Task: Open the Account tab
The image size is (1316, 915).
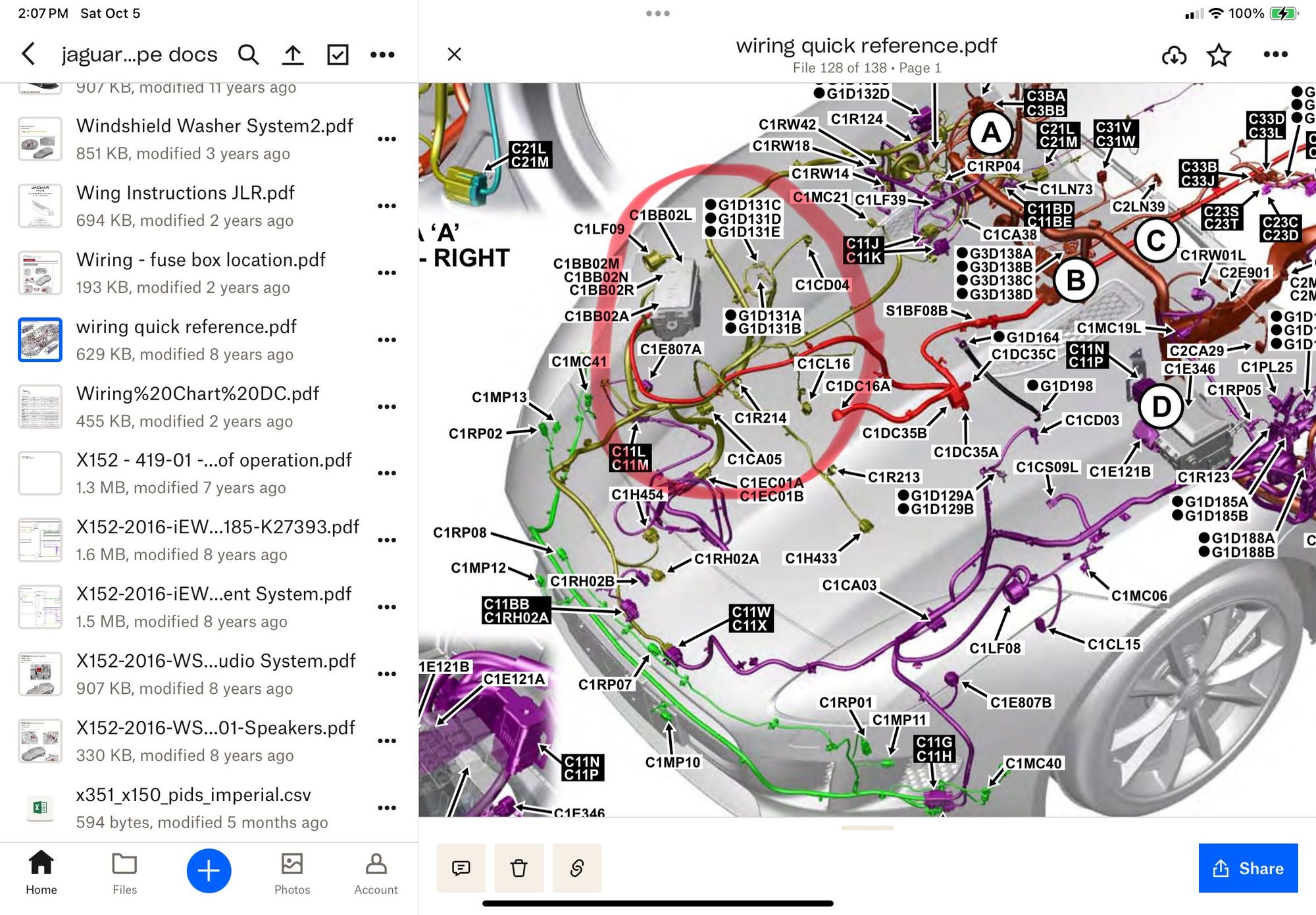Action: [x=376, y=873]
